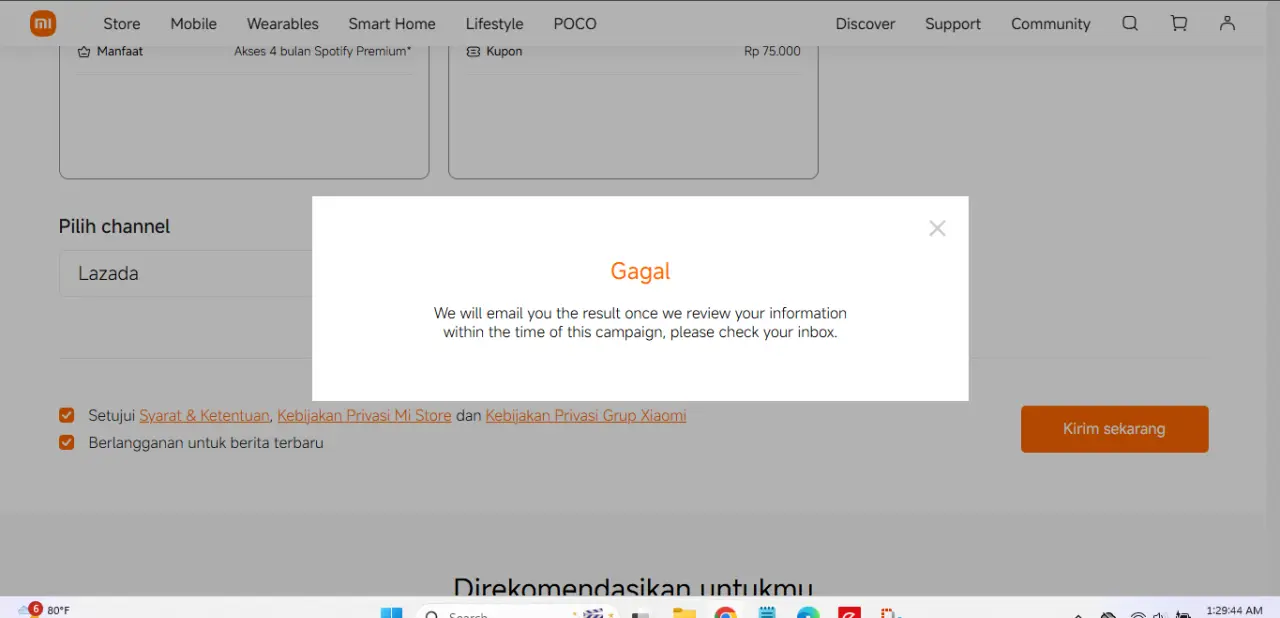Image resolution: width=1280 pixels, height=618 pixels.
Task: Uncheck Berlangganan untuk berita terbaru checkbox
Action: pyautogui.click(x=67, y=442)
